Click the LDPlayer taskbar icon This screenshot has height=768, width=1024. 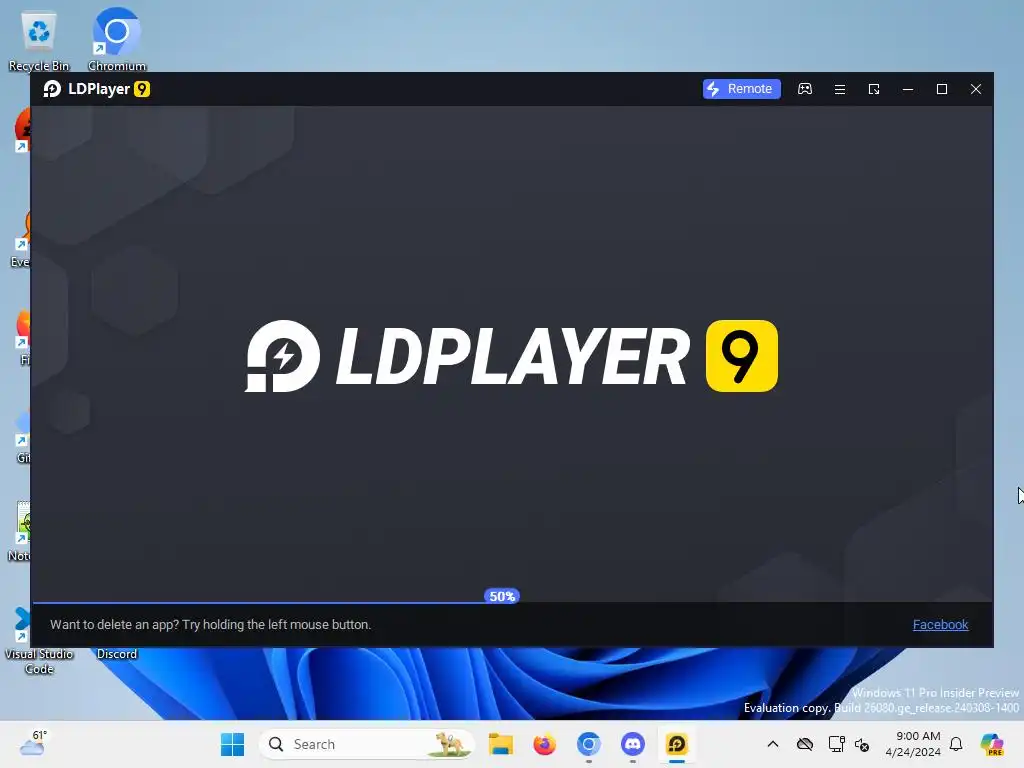click(x=677, y=744)
